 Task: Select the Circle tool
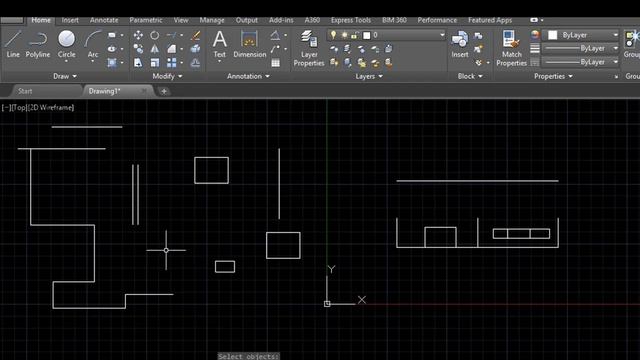click(66, 44)
